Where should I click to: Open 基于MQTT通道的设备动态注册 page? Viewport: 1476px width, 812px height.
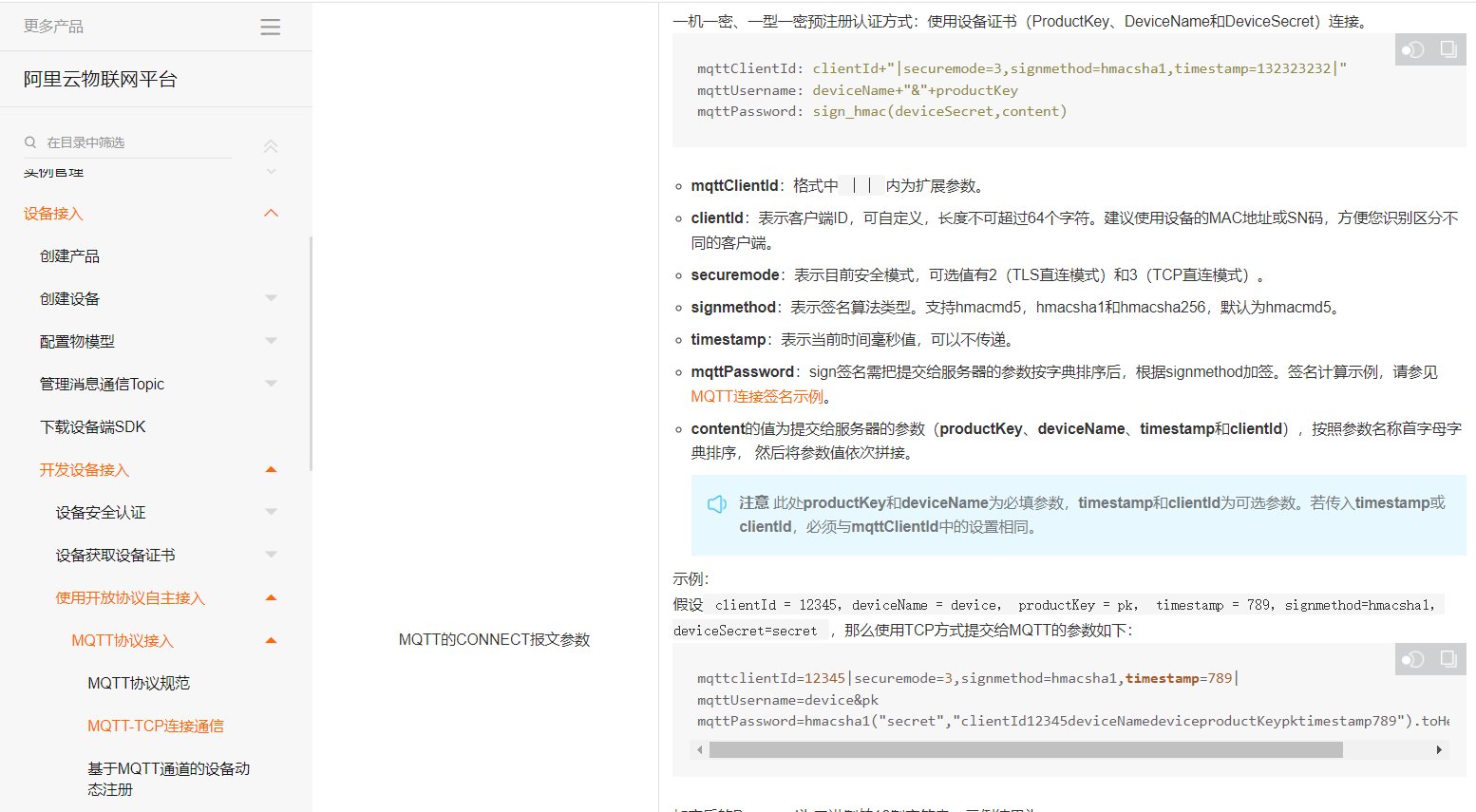169,779
